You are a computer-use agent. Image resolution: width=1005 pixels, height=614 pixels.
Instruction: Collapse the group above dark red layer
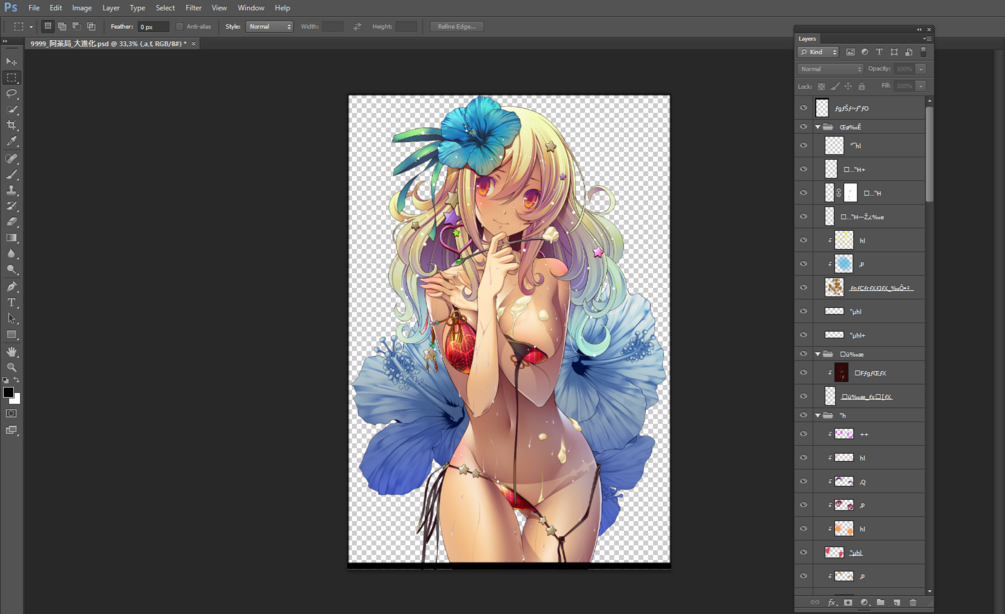818,354
